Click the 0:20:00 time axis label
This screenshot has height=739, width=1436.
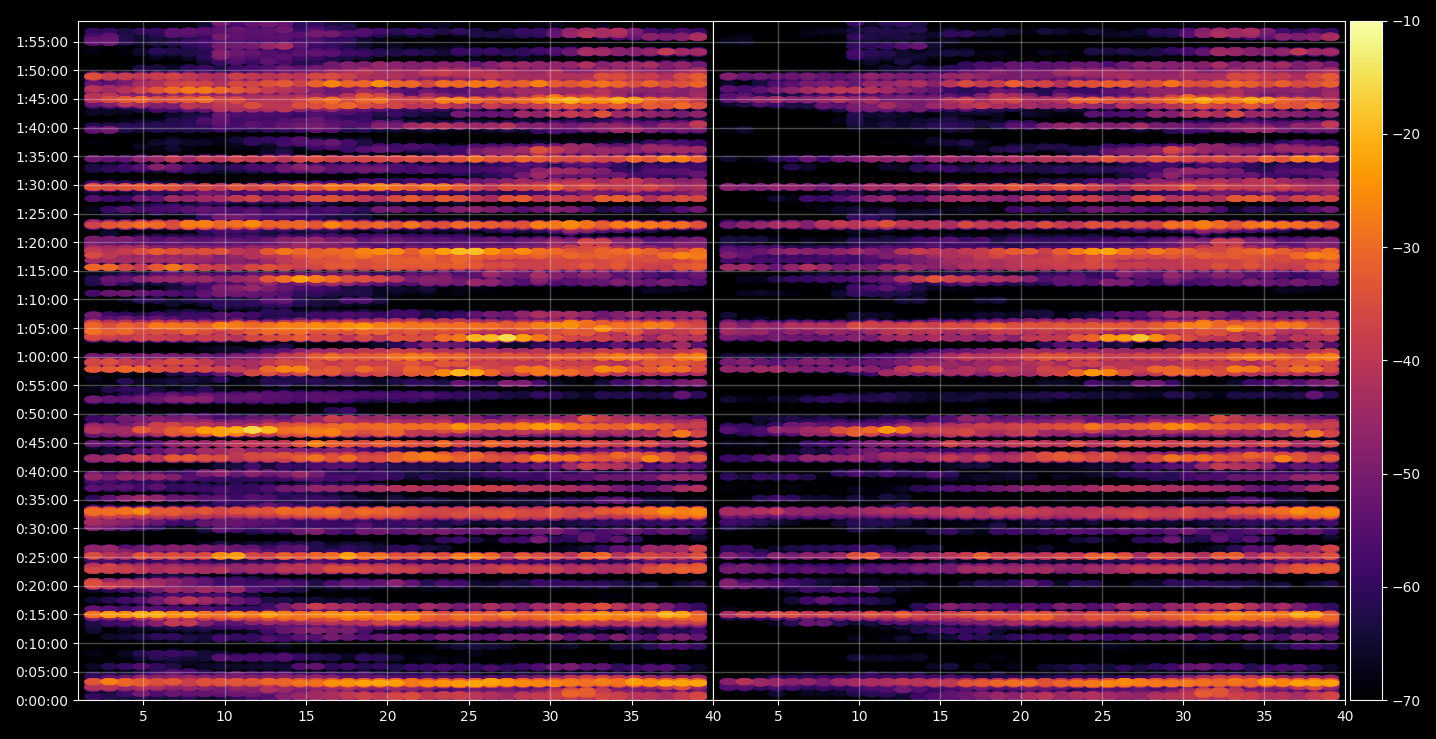pyautogui.click(x=42, y=586)
